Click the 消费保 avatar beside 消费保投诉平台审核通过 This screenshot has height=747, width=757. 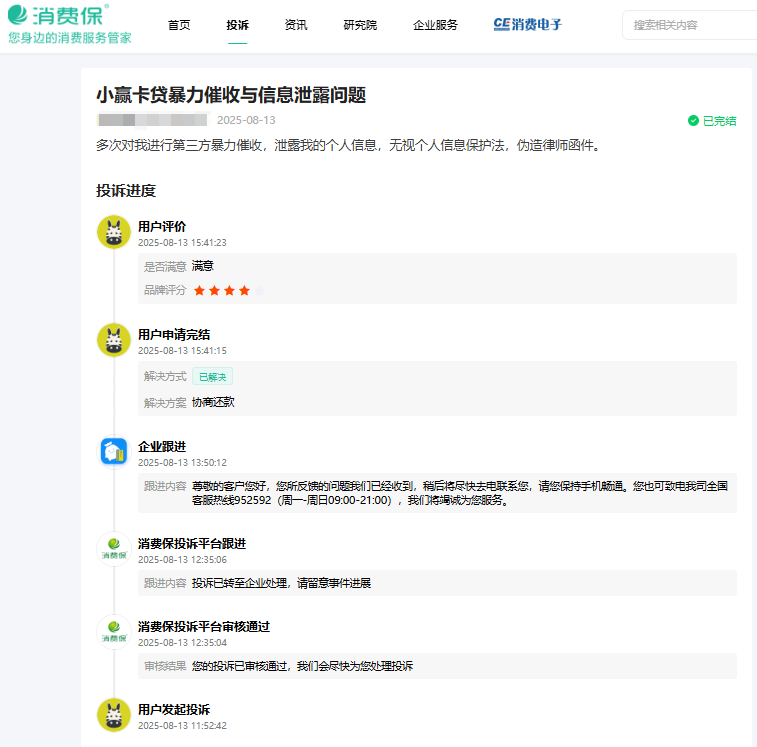(114, 632)
